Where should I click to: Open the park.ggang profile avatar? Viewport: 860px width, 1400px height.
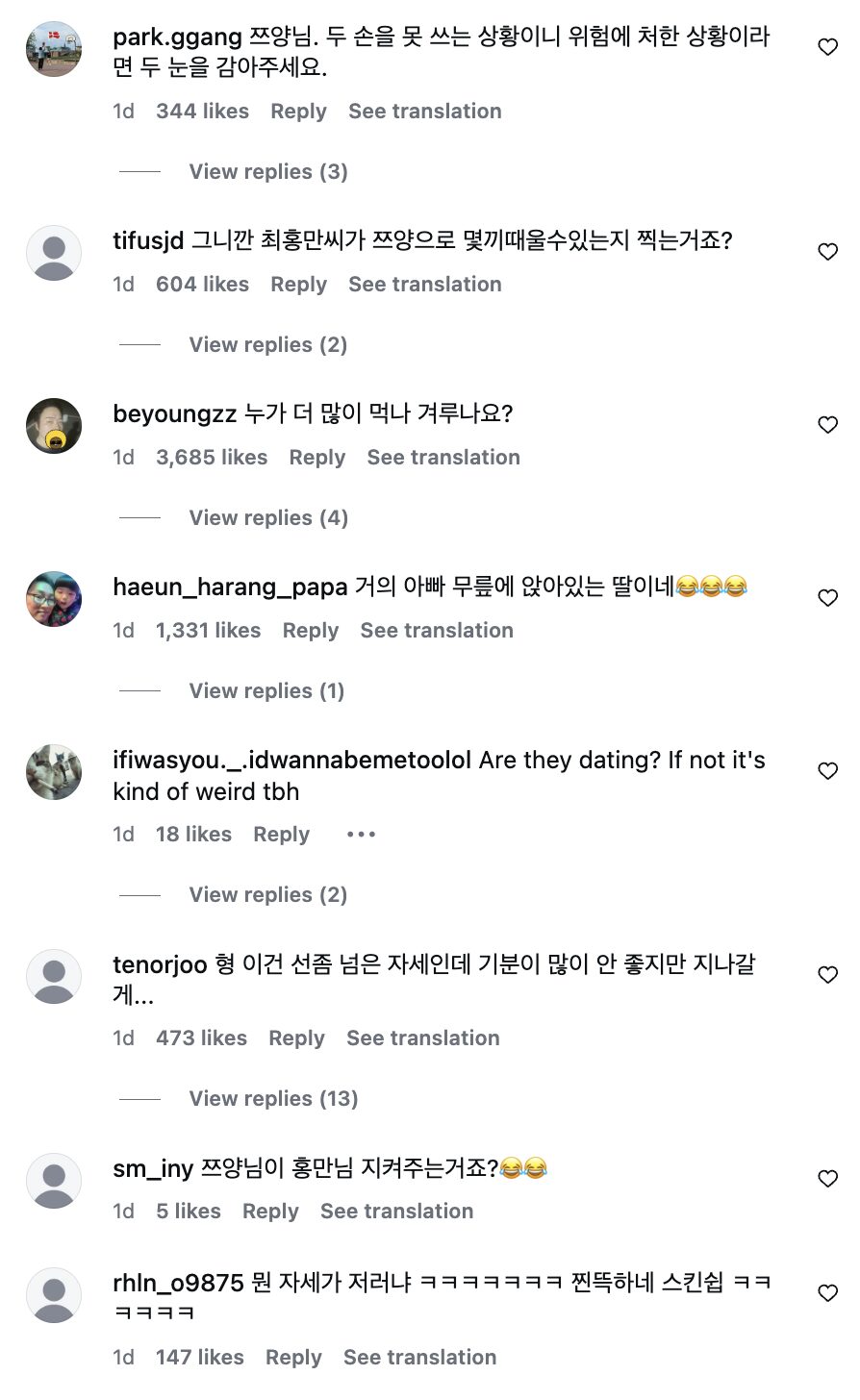click(54, 49)
